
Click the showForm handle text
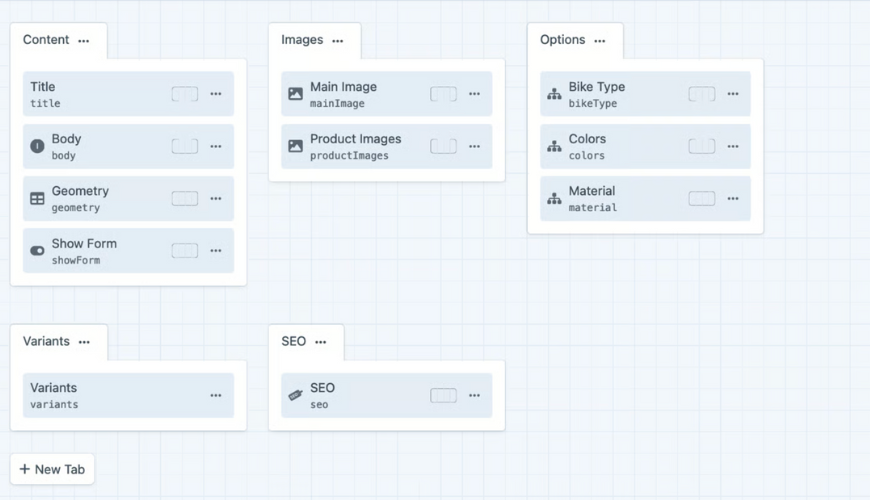coord(76,260)
